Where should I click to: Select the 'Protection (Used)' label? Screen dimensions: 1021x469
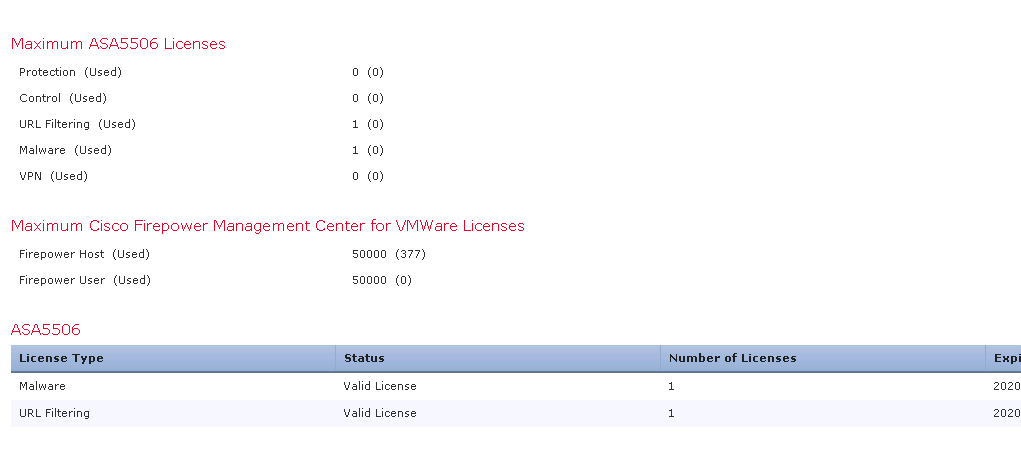point(70,72)
